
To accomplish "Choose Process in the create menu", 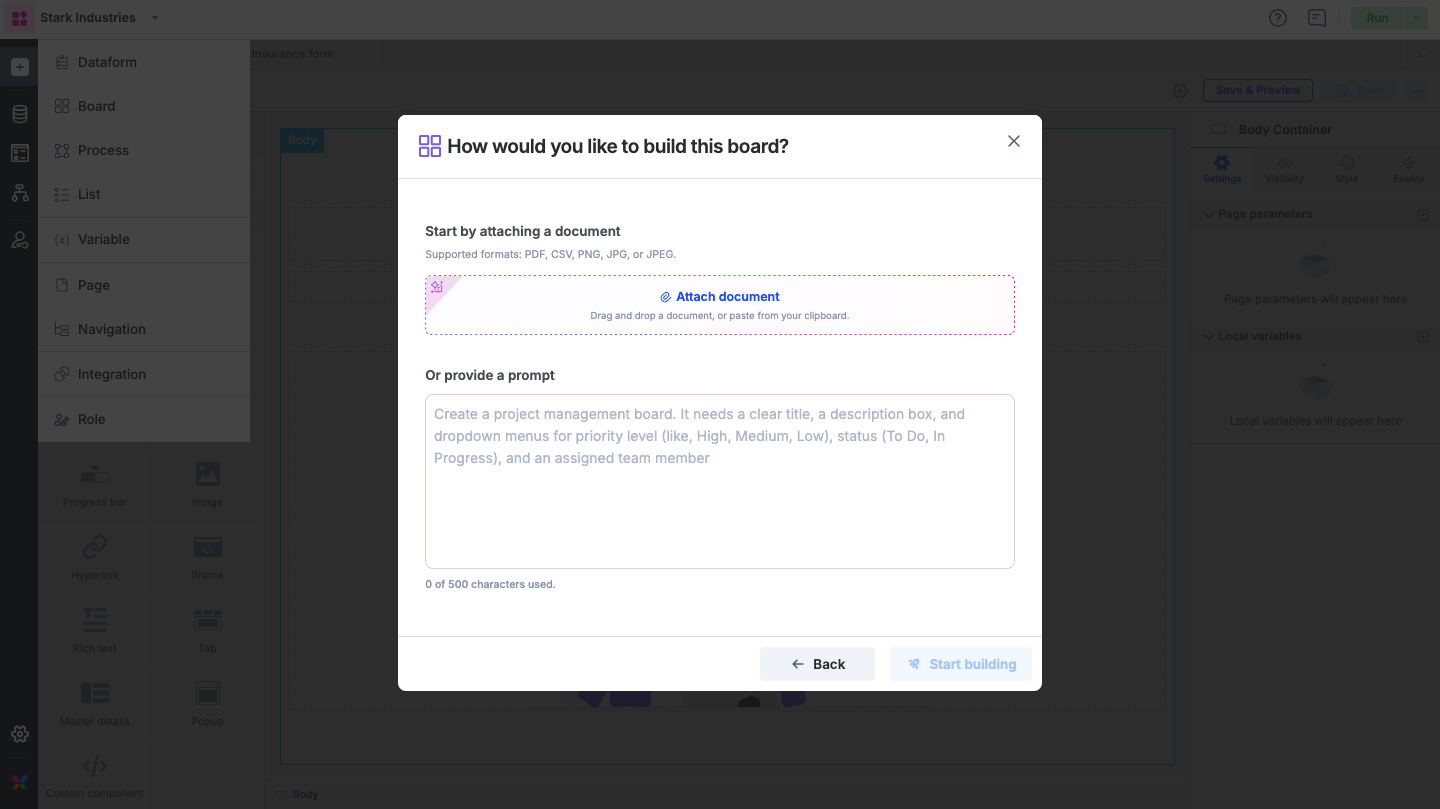I will click(x=103, y=150).
